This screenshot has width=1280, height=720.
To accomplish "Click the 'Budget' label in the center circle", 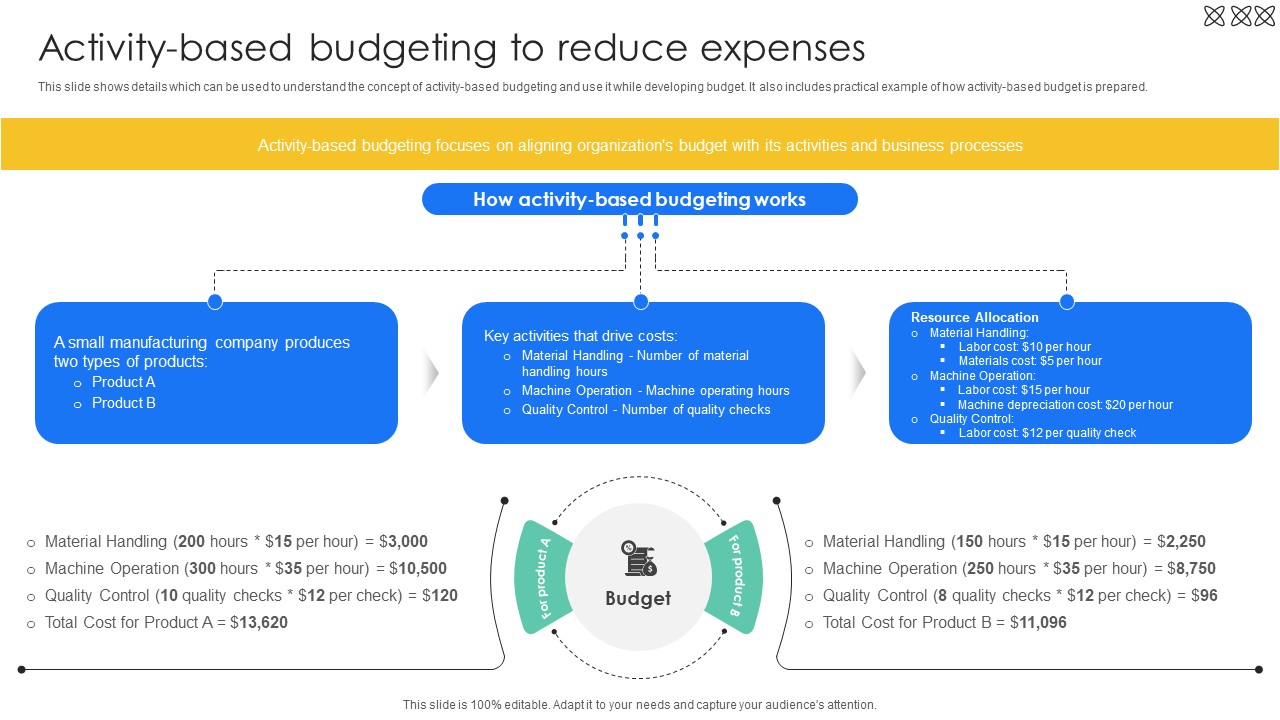I will pyautogui.click(x=638, y=598).
